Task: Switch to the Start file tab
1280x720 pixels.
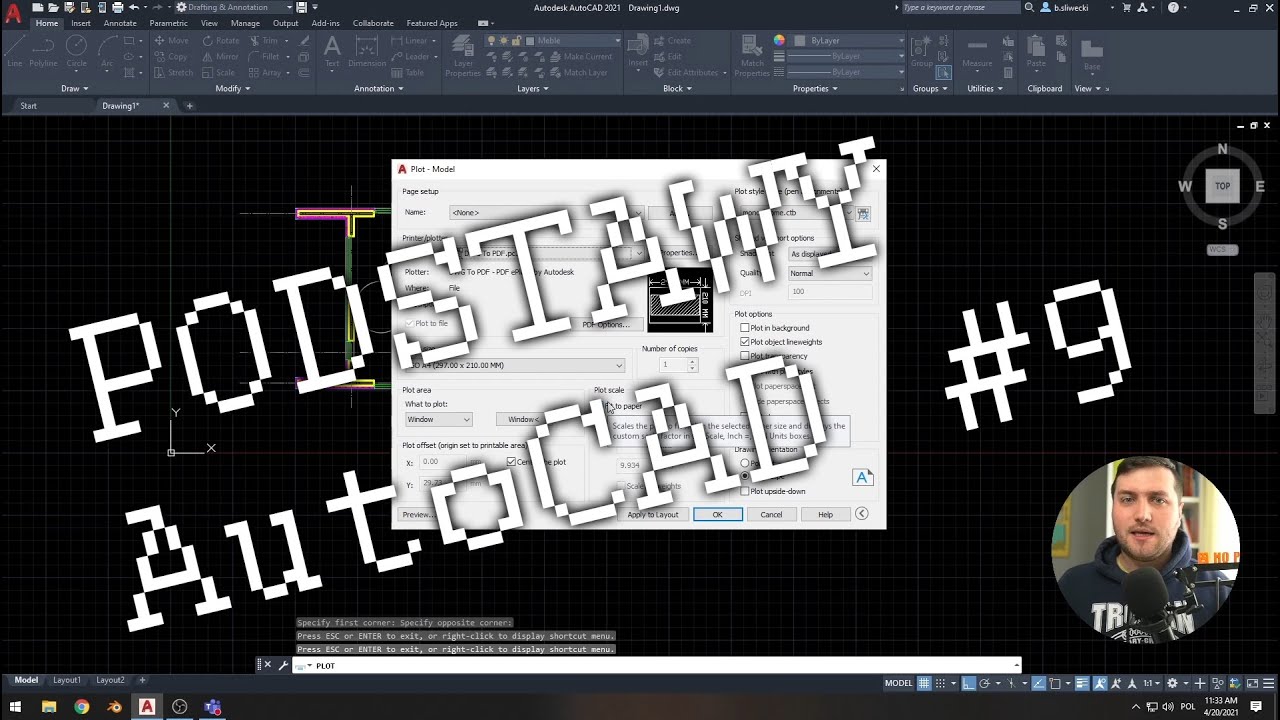Action: tap(28, 106)
